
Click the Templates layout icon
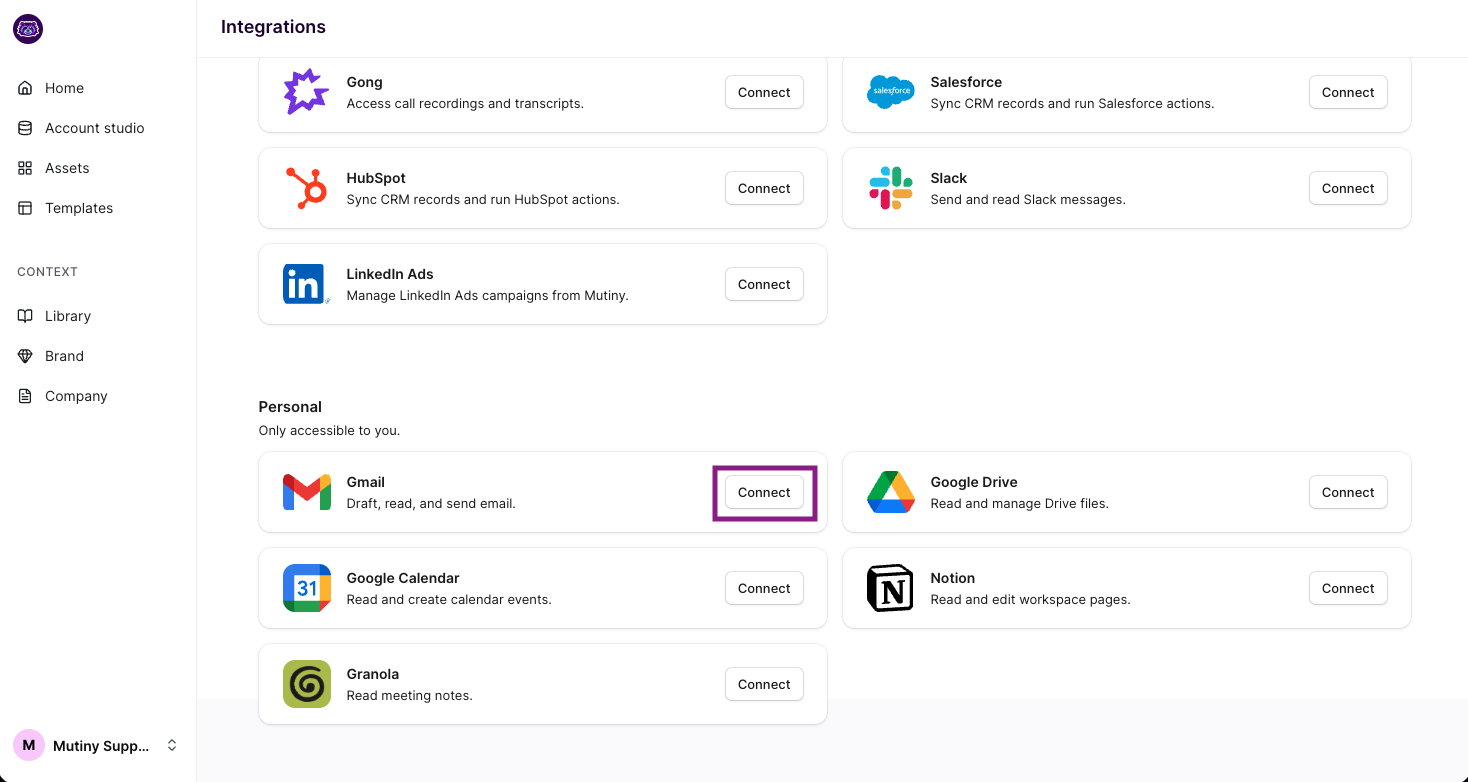point(25,208)
